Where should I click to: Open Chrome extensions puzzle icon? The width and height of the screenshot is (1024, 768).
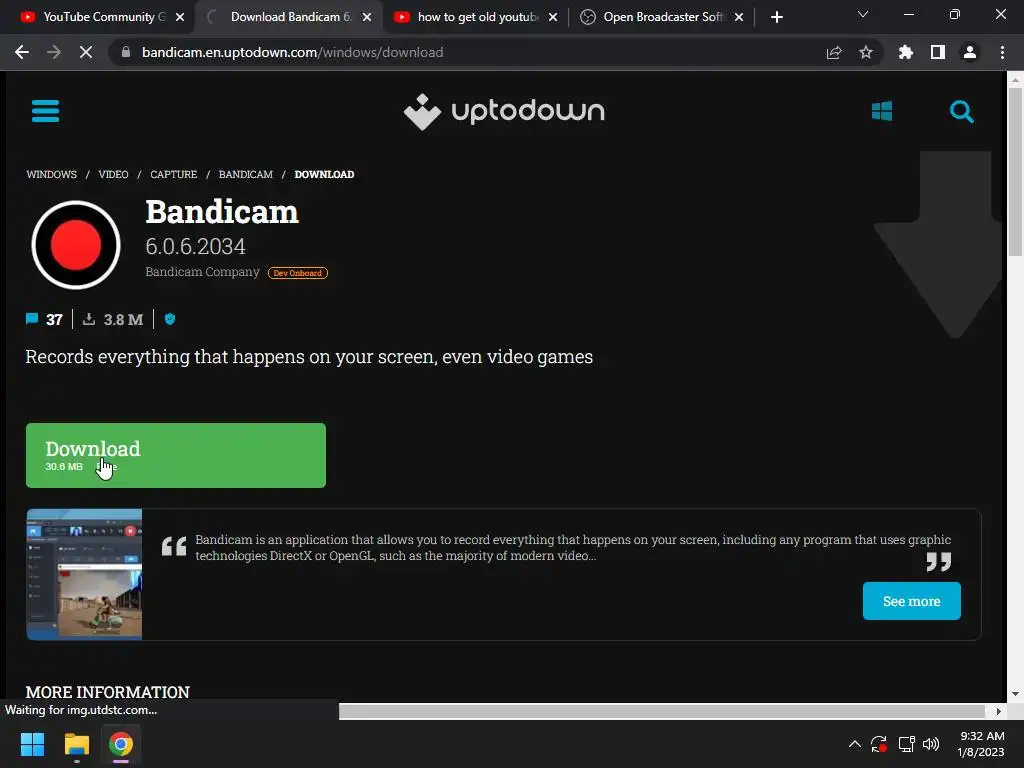point(906,52)
